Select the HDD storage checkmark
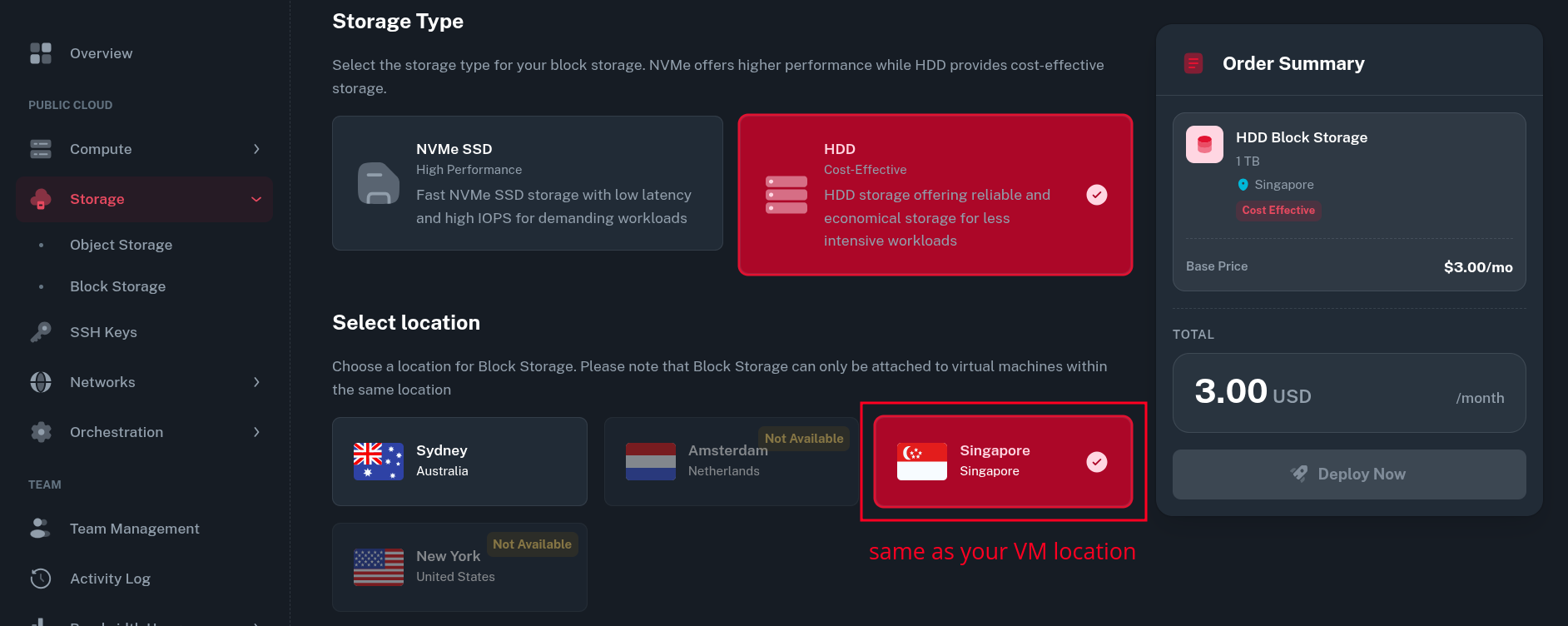1568x626 pixels. 1097,195
